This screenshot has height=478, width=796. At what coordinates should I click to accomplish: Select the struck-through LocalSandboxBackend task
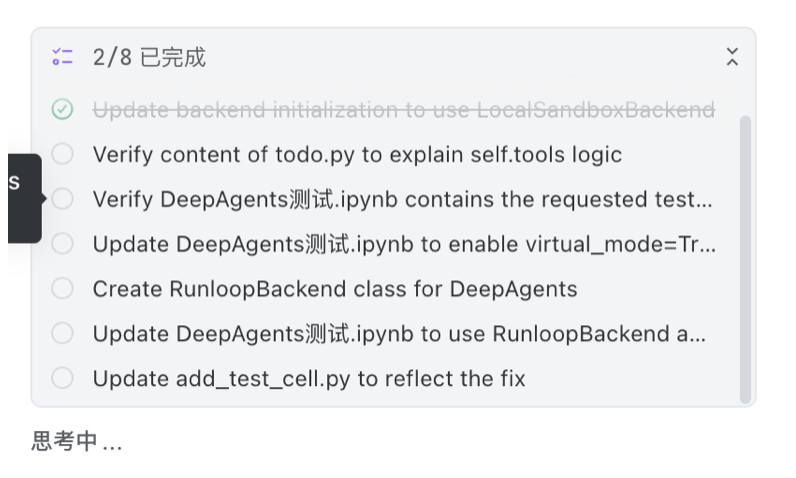coord(403,109)
